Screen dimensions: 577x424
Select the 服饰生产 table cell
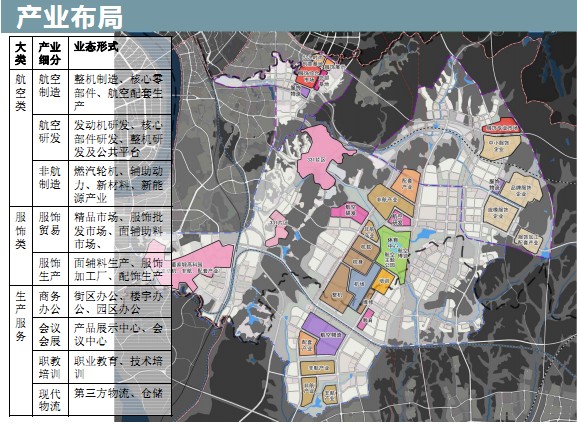coord(50,269)
